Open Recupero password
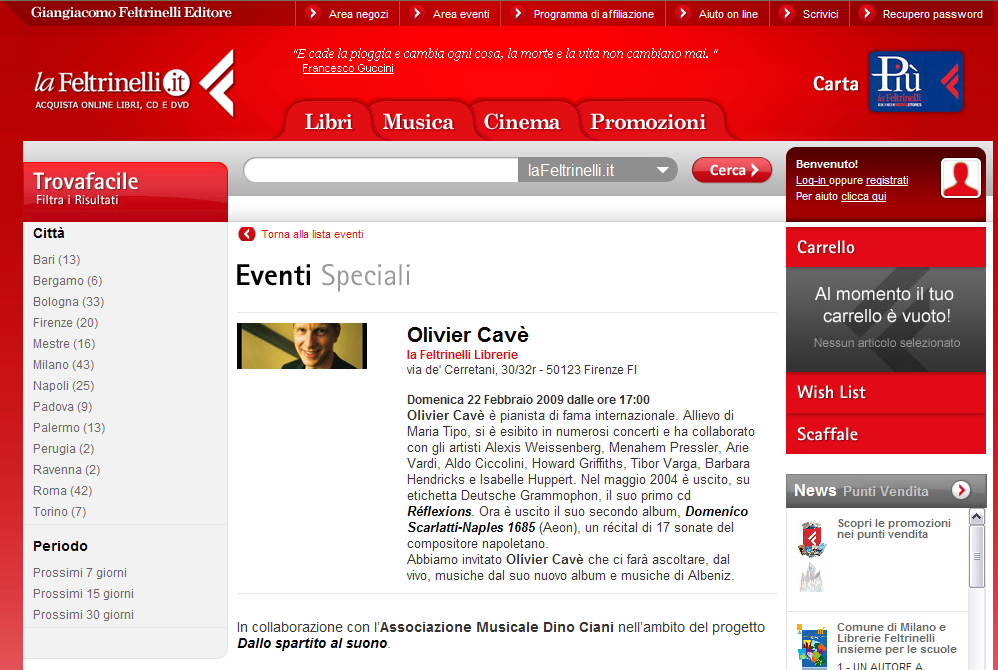 pos(932,14)
